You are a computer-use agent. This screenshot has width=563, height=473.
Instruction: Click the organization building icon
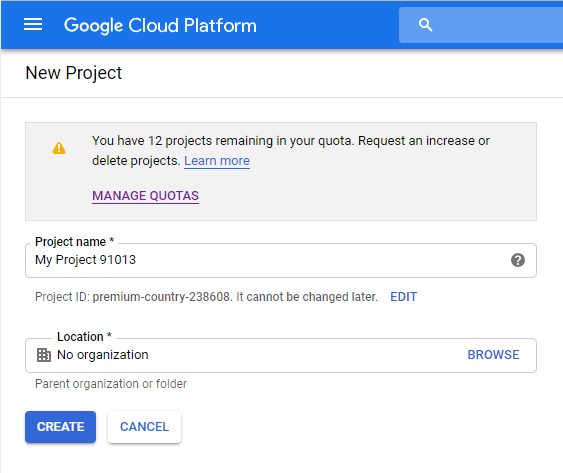coord(44,355)
